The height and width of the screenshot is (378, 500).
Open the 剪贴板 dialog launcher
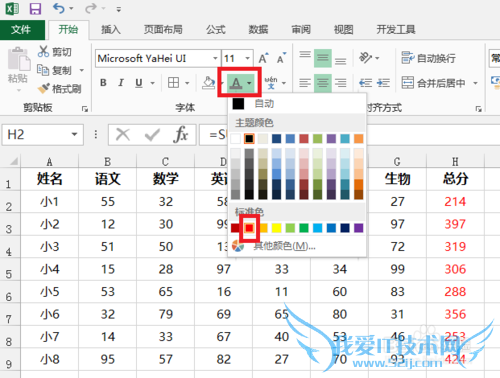(85, 109)
